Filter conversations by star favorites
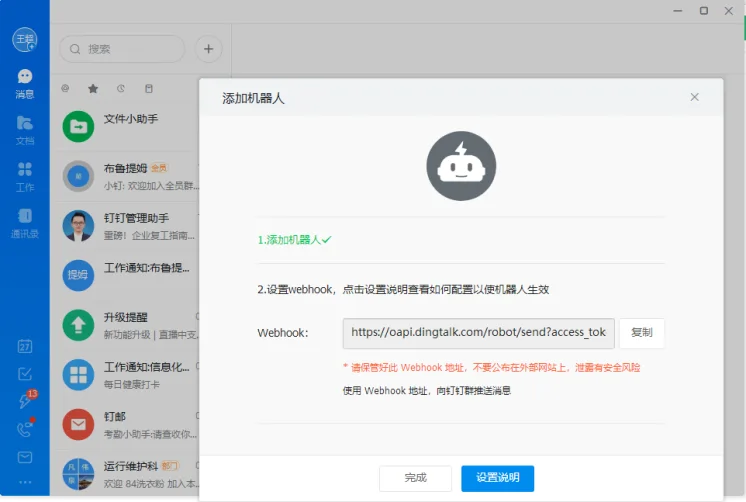 (93, 89)
